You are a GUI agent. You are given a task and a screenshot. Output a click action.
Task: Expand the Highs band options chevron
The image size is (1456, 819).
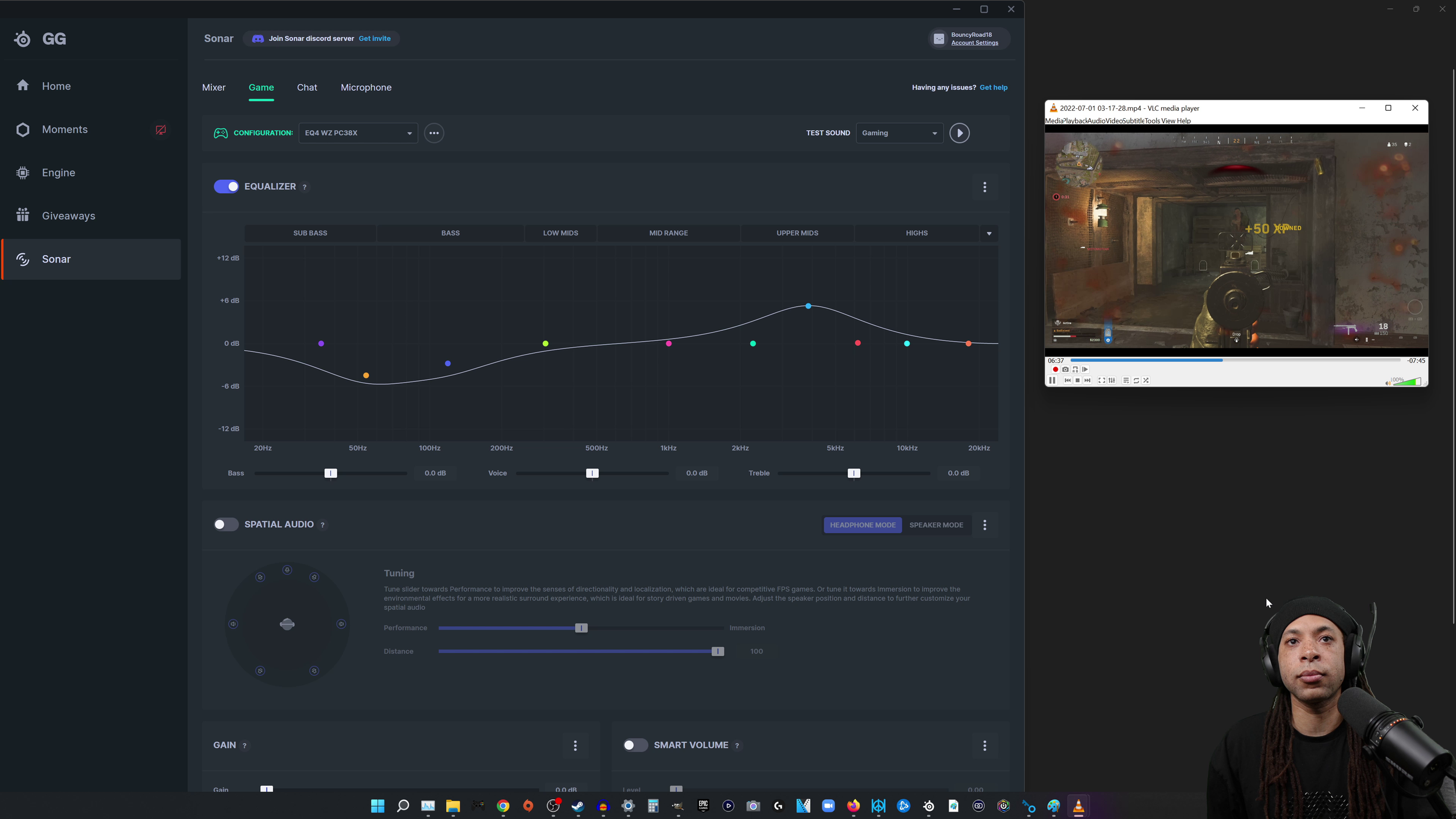[988, 232]
